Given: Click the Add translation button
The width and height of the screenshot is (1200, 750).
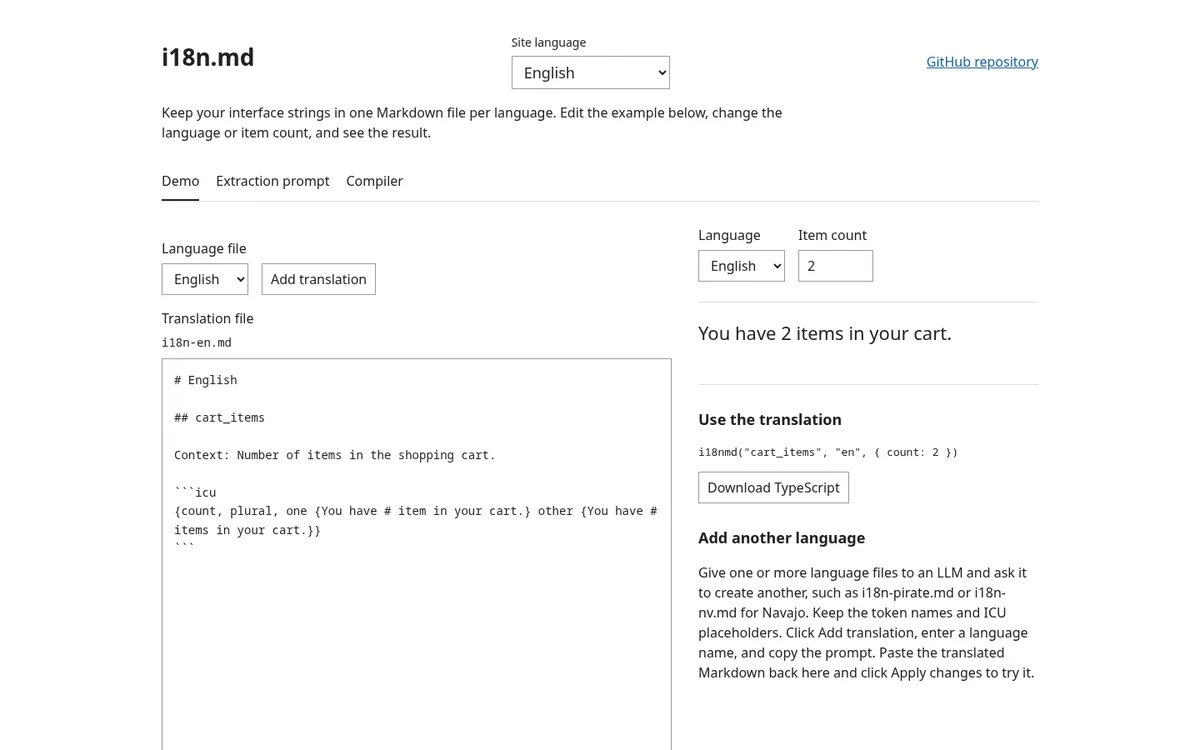Looking at the screenshot, I should pyautogui.click(x=319, y=279).
